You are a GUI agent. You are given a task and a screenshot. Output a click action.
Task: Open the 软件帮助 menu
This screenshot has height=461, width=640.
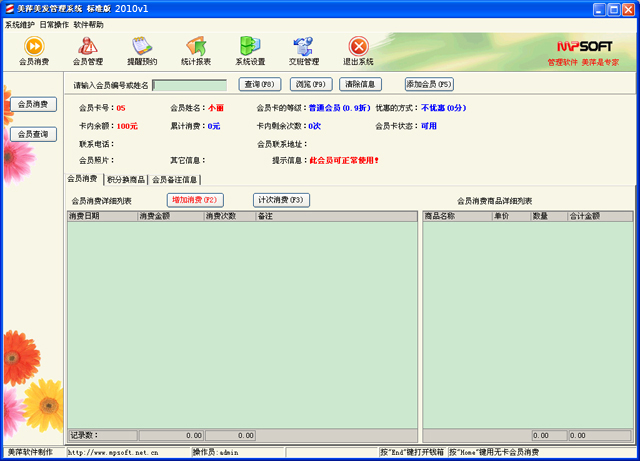(88, 24)
